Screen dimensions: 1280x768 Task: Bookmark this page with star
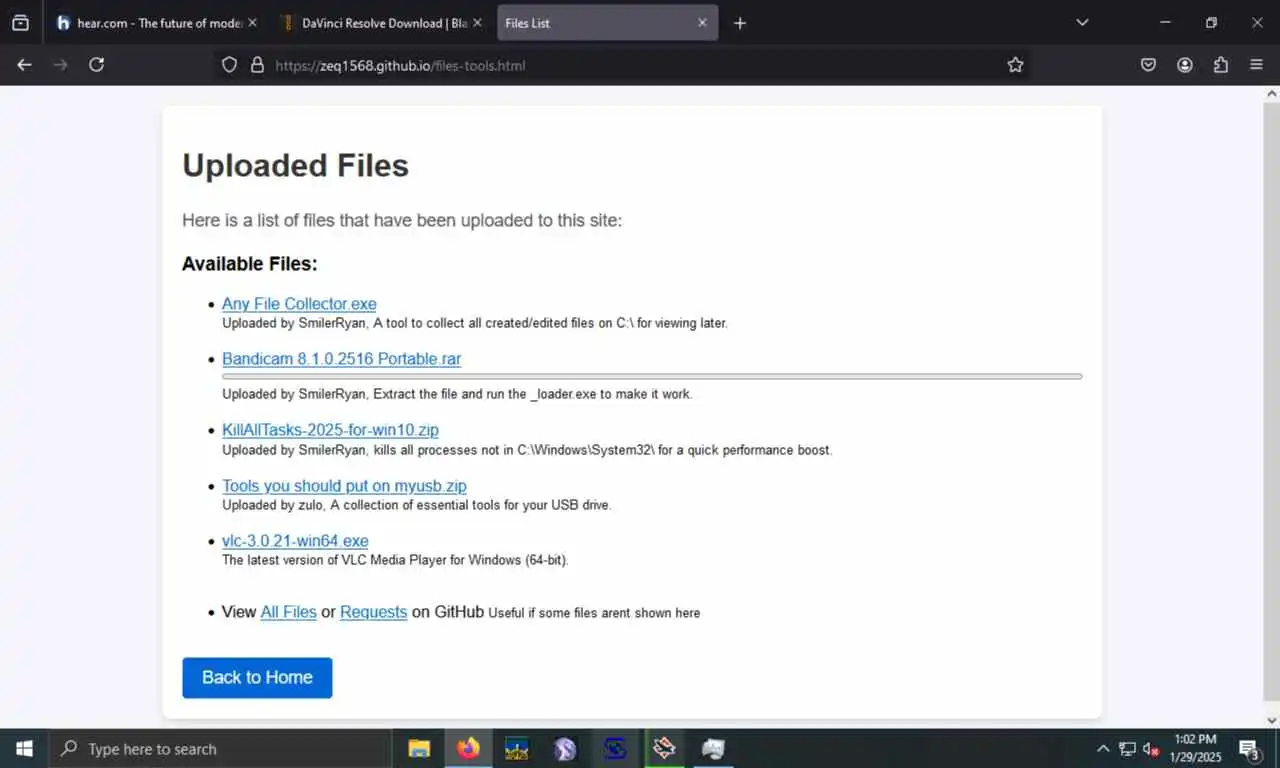tap(1015, 65)
